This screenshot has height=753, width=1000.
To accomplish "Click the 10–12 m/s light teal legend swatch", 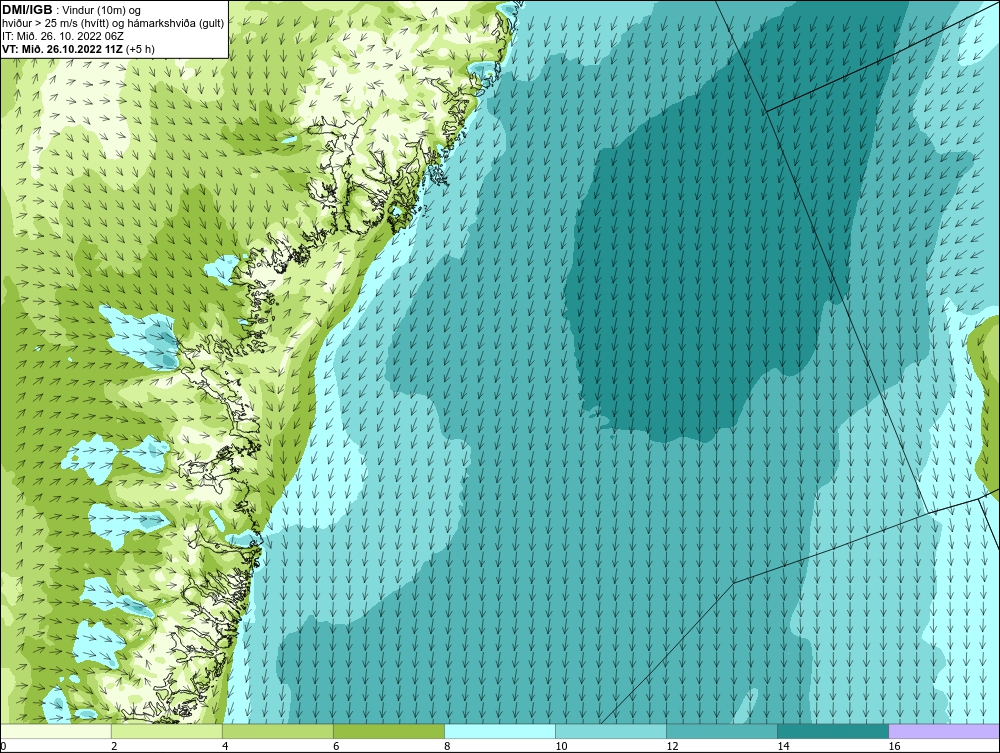I will coord(611,731).
